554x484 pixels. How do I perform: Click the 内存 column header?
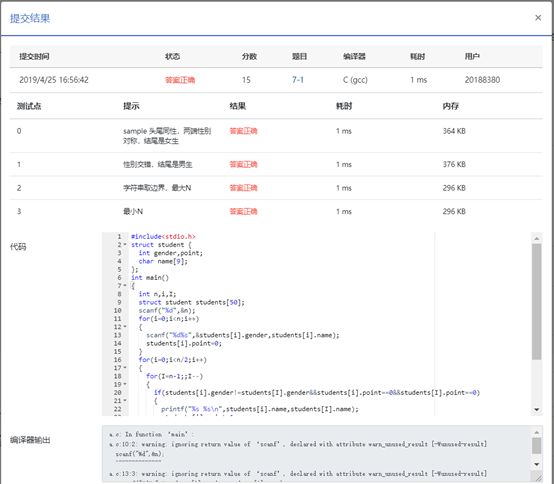click(x=450, y=106)
